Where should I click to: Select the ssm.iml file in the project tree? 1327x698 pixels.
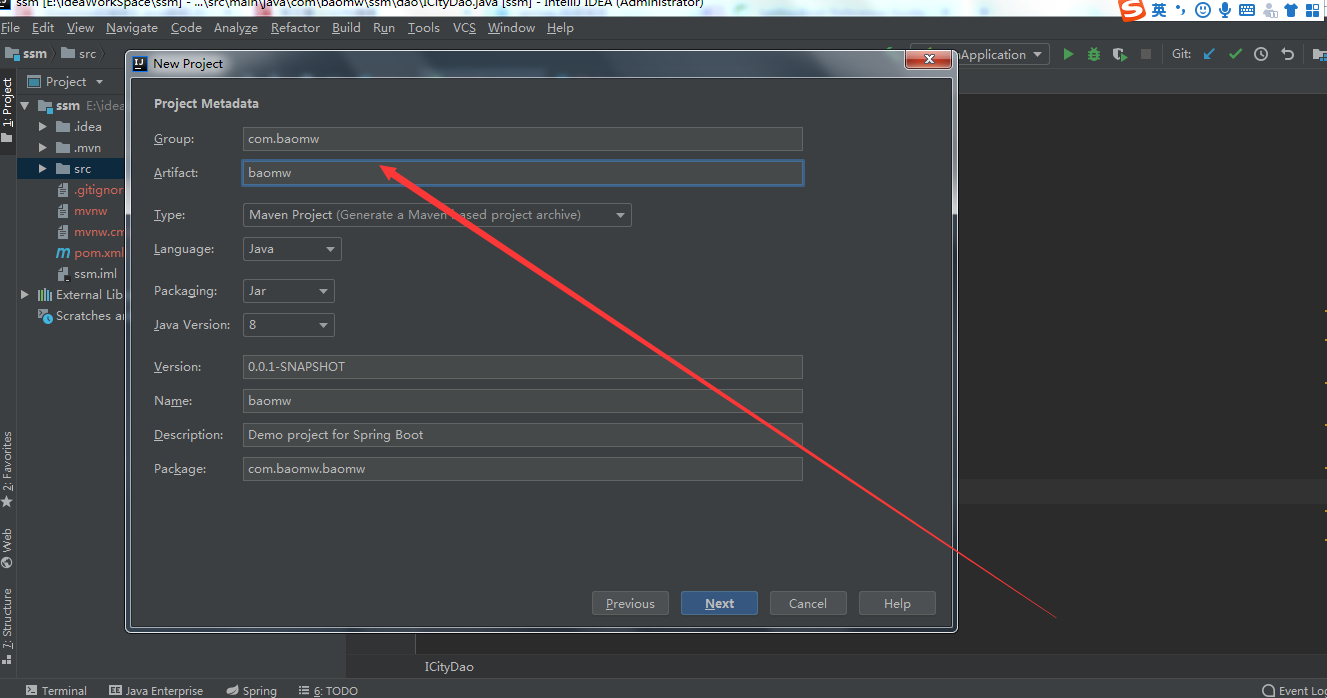tap(87, 274)
